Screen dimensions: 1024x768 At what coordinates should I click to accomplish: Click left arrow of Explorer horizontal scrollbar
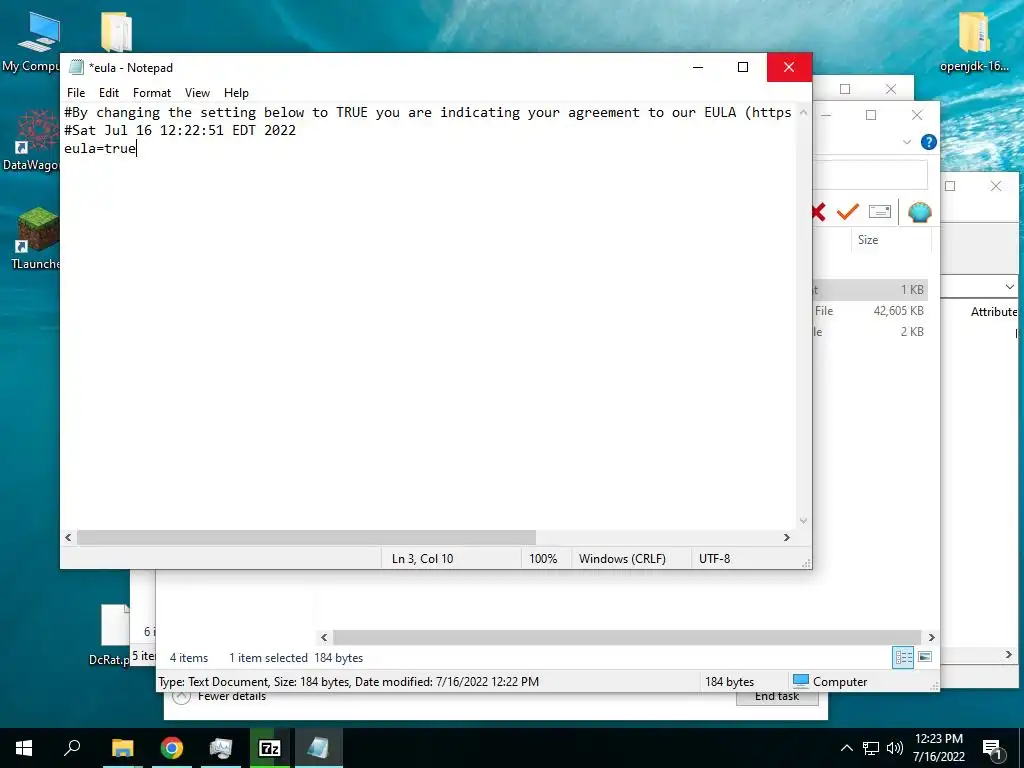325,637
